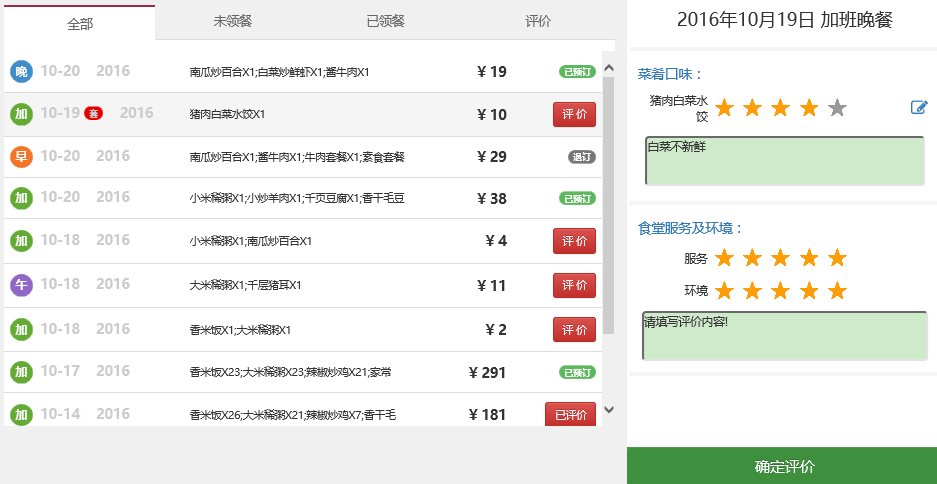Rate 猪肉白菜水饺 two stars
This screenshot has height=484, width=937.
click(753, 108)
